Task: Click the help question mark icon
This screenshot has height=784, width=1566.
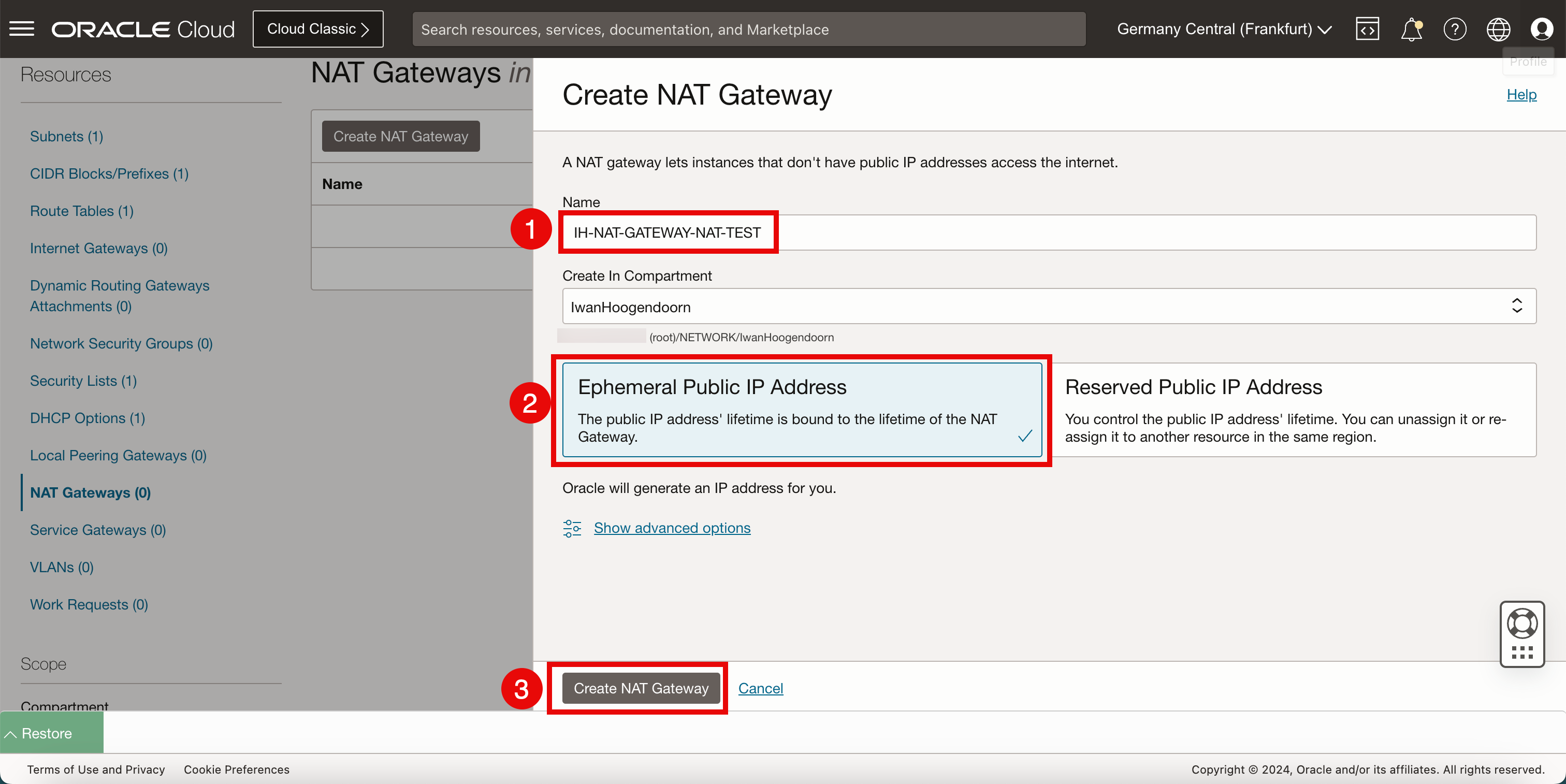Action: click(1455, 28)
